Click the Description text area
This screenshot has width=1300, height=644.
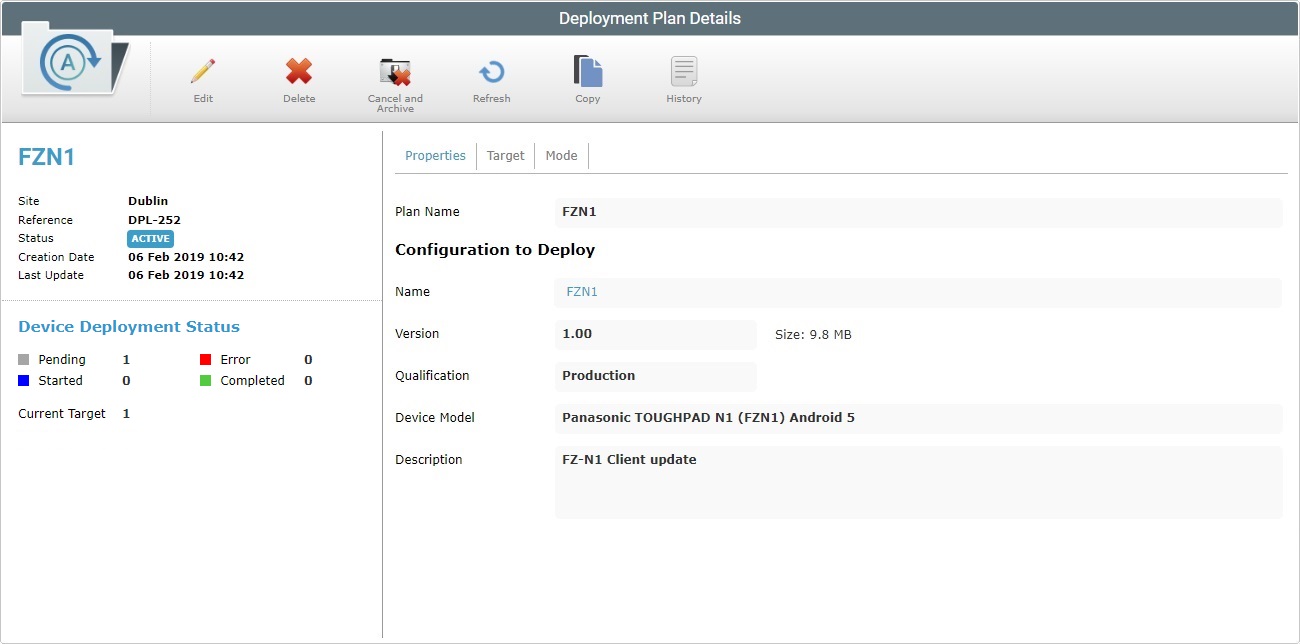coord(900,483)
